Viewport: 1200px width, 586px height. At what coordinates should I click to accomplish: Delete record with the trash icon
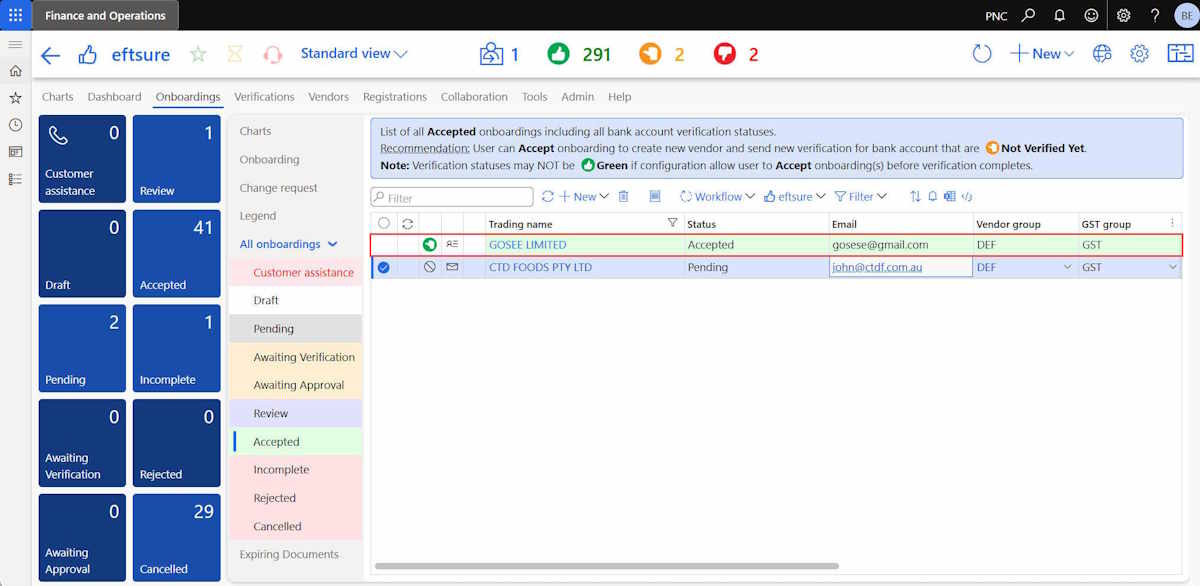point(624,197)
